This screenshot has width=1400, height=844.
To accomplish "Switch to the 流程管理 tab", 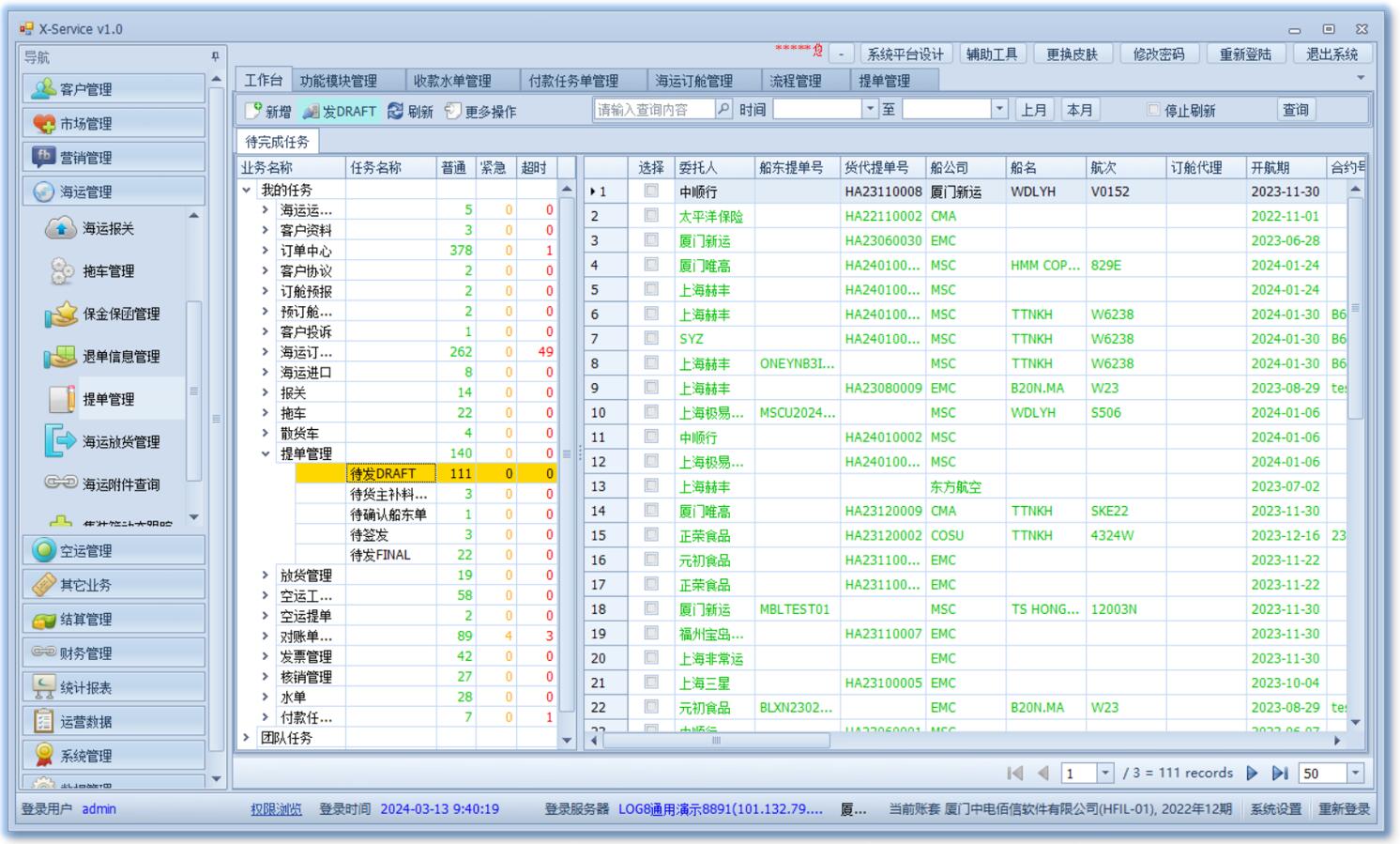I will (795, 81).
